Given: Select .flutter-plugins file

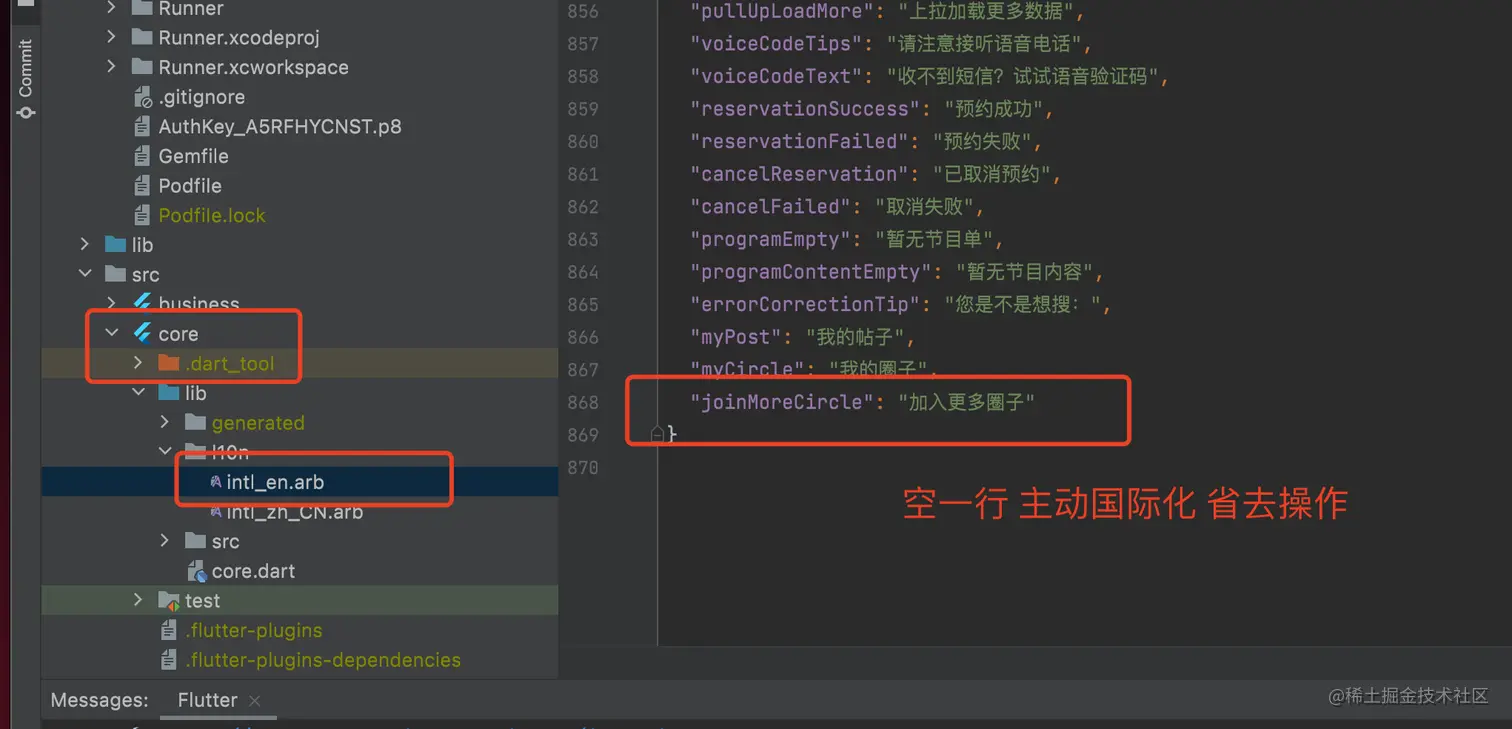Looking at the screenshot, I should pyautogui.click(x=254, y=630).
